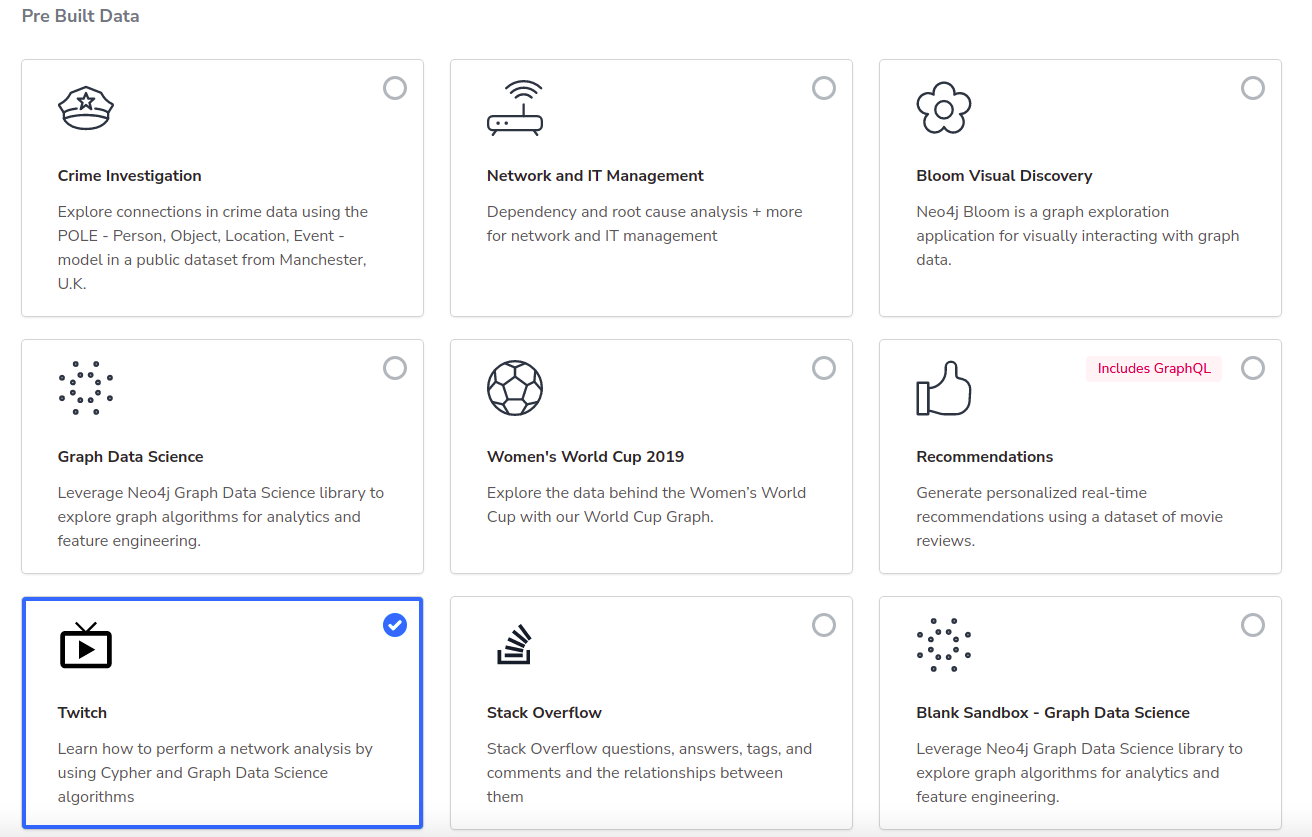The image size is (1312, 837).
Task: Click the Network and IT Management title
Action: pyautogui.click(x=595, y=176)
